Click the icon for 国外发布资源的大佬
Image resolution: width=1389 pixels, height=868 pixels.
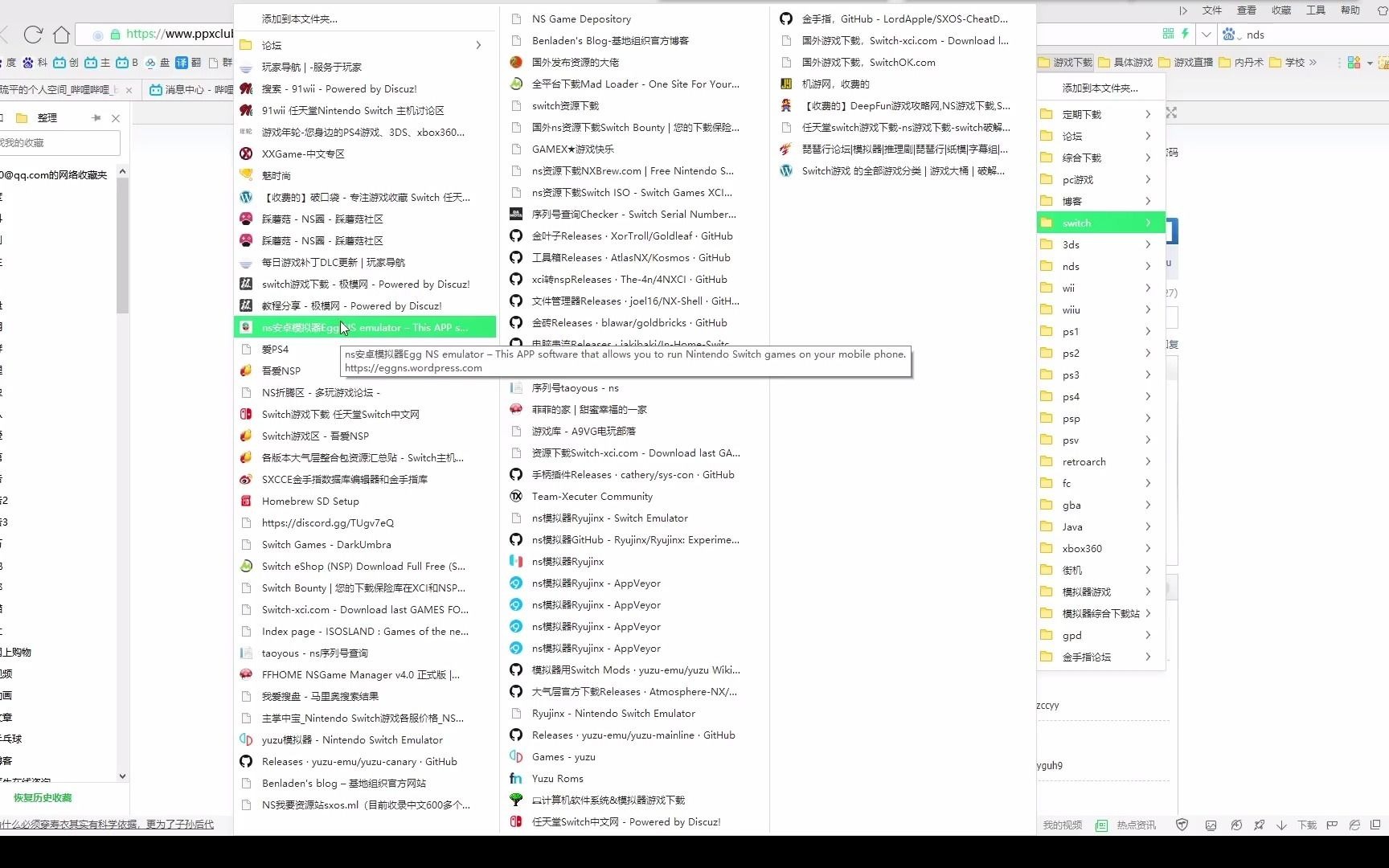point(516,62)
